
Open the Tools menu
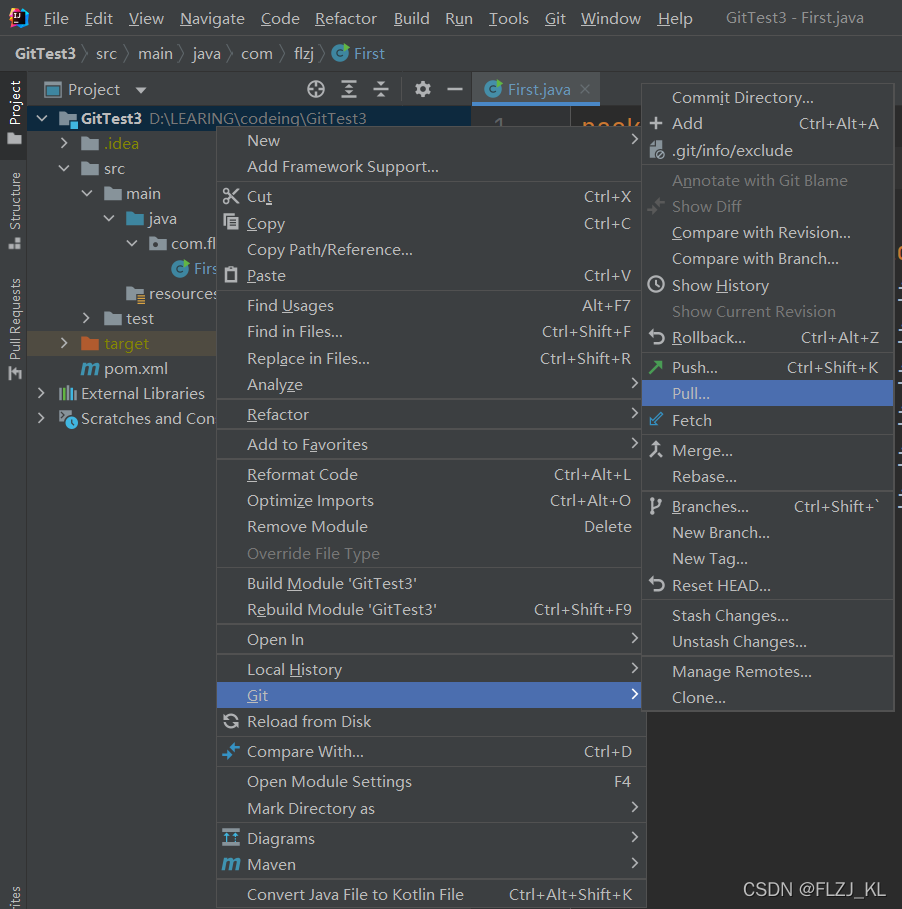pos(508,19)
